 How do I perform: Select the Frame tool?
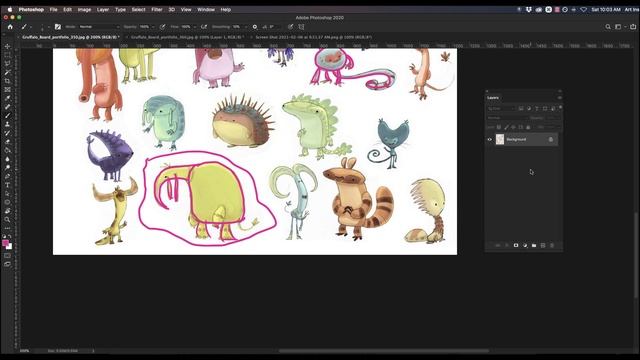coord(7,89)
